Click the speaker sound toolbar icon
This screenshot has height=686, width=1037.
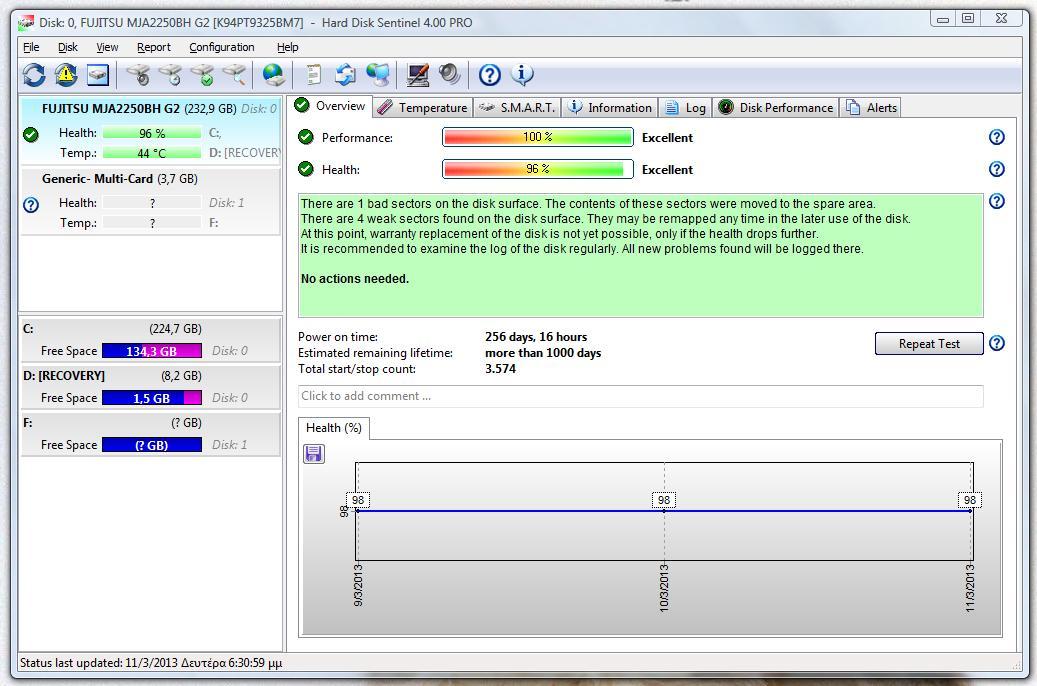point(449,75)
